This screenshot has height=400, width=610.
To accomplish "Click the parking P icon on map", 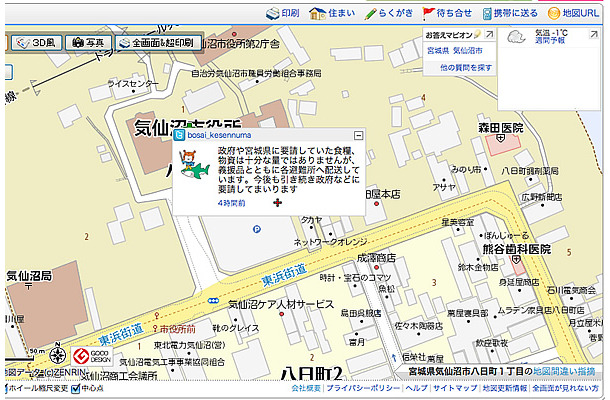I will (x=257, y=230).
